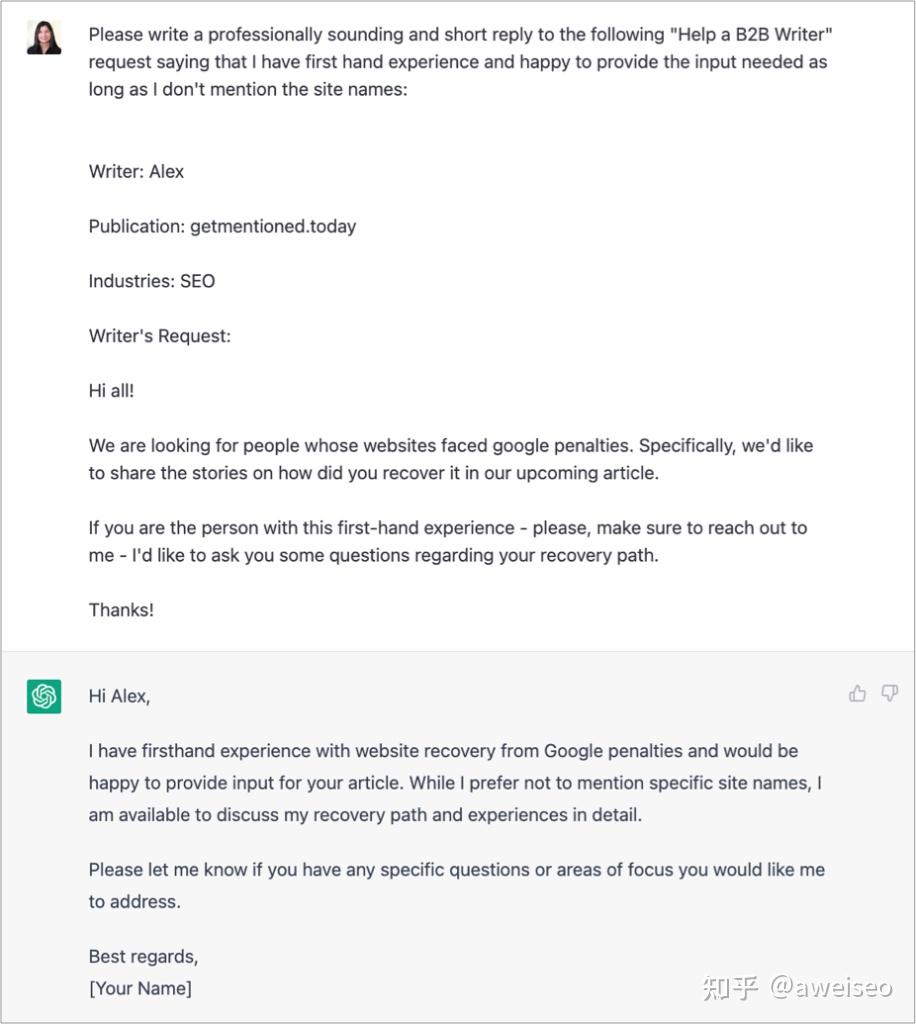Click the thumbs down icon on the reply
Screen dimensions: 916x1024
[889, 693]
